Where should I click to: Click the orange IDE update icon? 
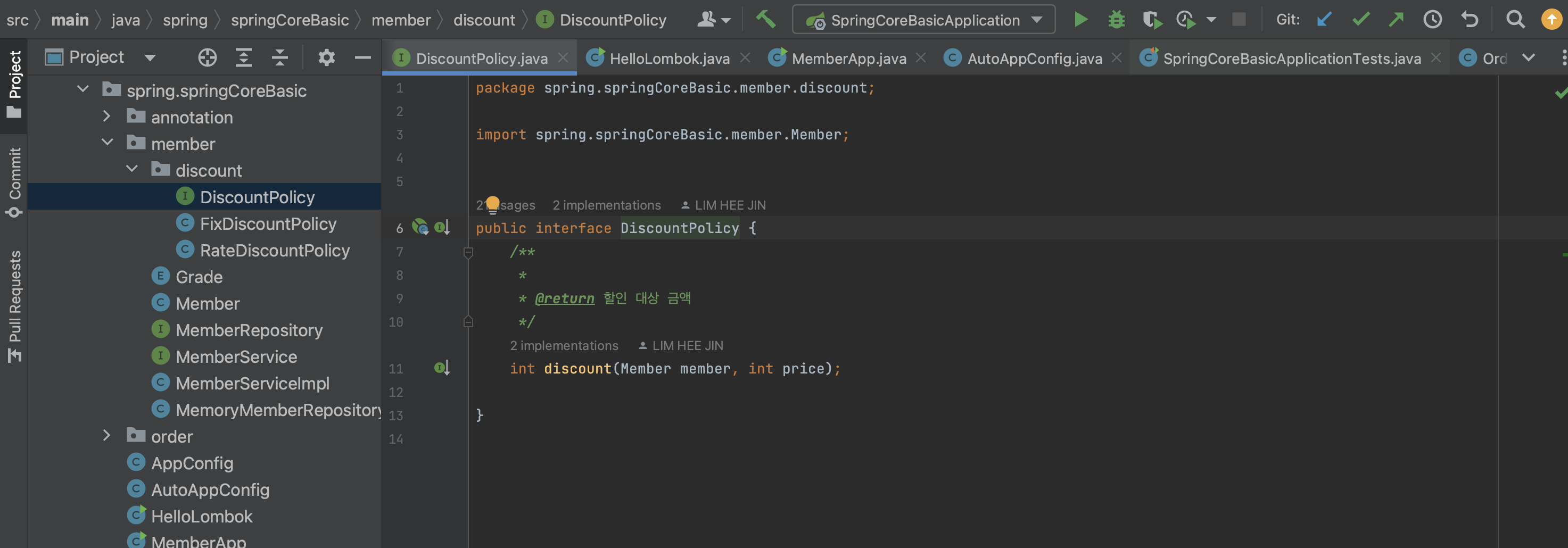[x=1551, y=20]
